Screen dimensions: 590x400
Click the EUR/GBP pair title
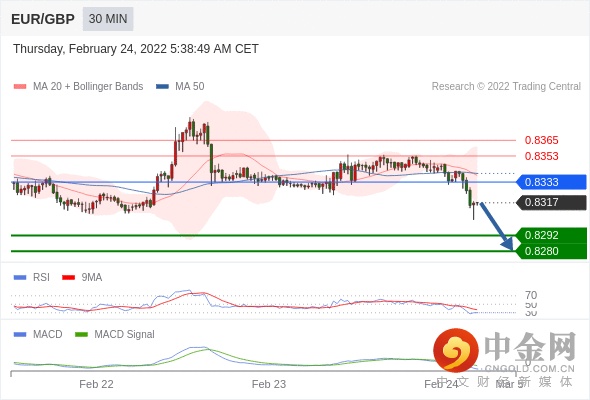[x=43, y=19]
